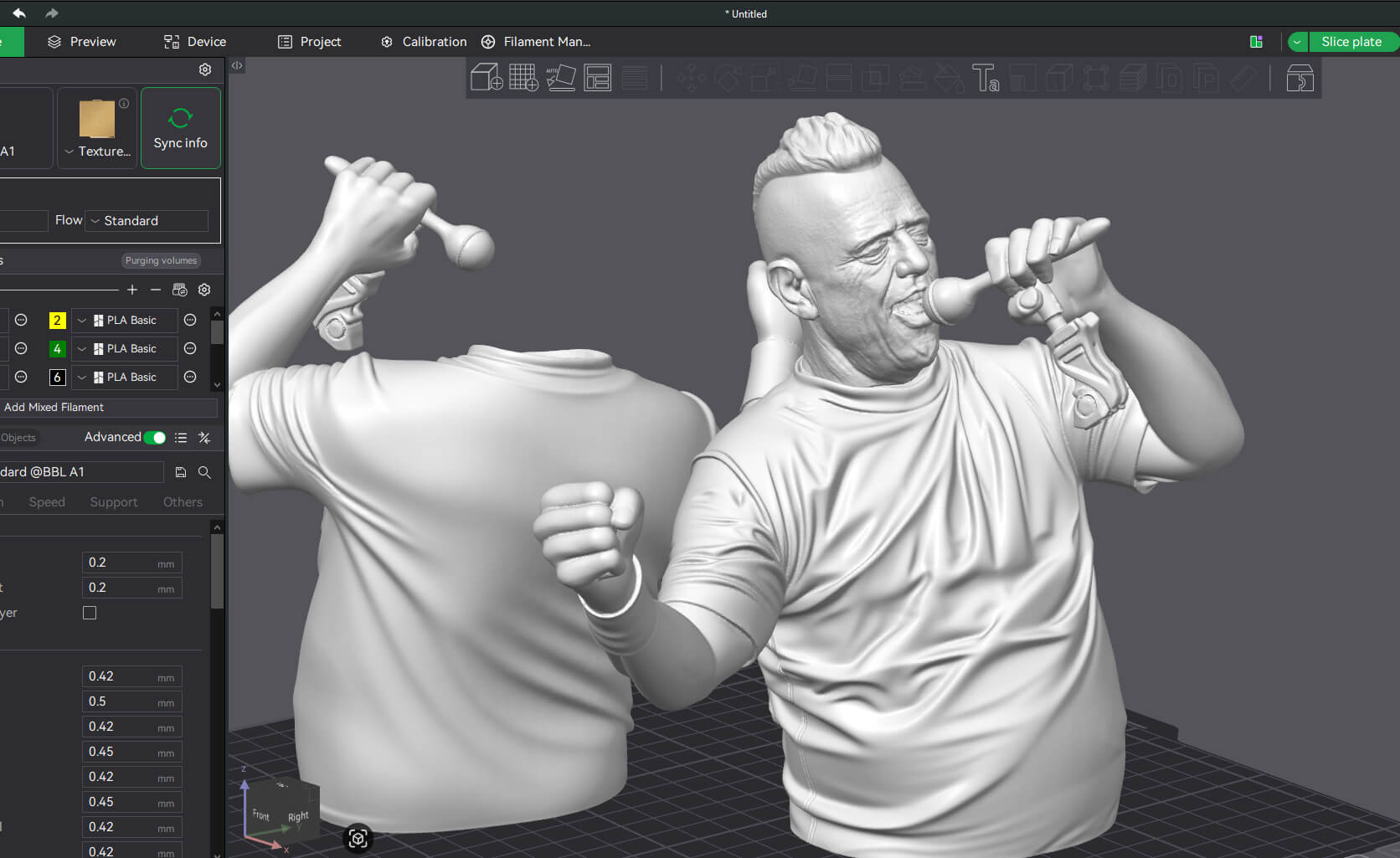The height and width of the screenshot is (858, 1400).
Task: Open the Assembly view icon
Action: [x=1300, y=78]
